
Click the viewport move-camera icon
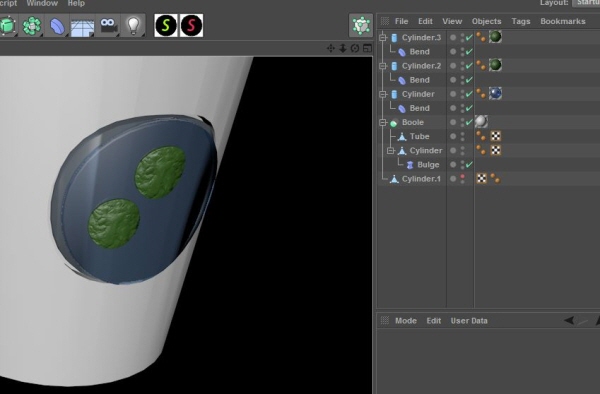[331, 48]
